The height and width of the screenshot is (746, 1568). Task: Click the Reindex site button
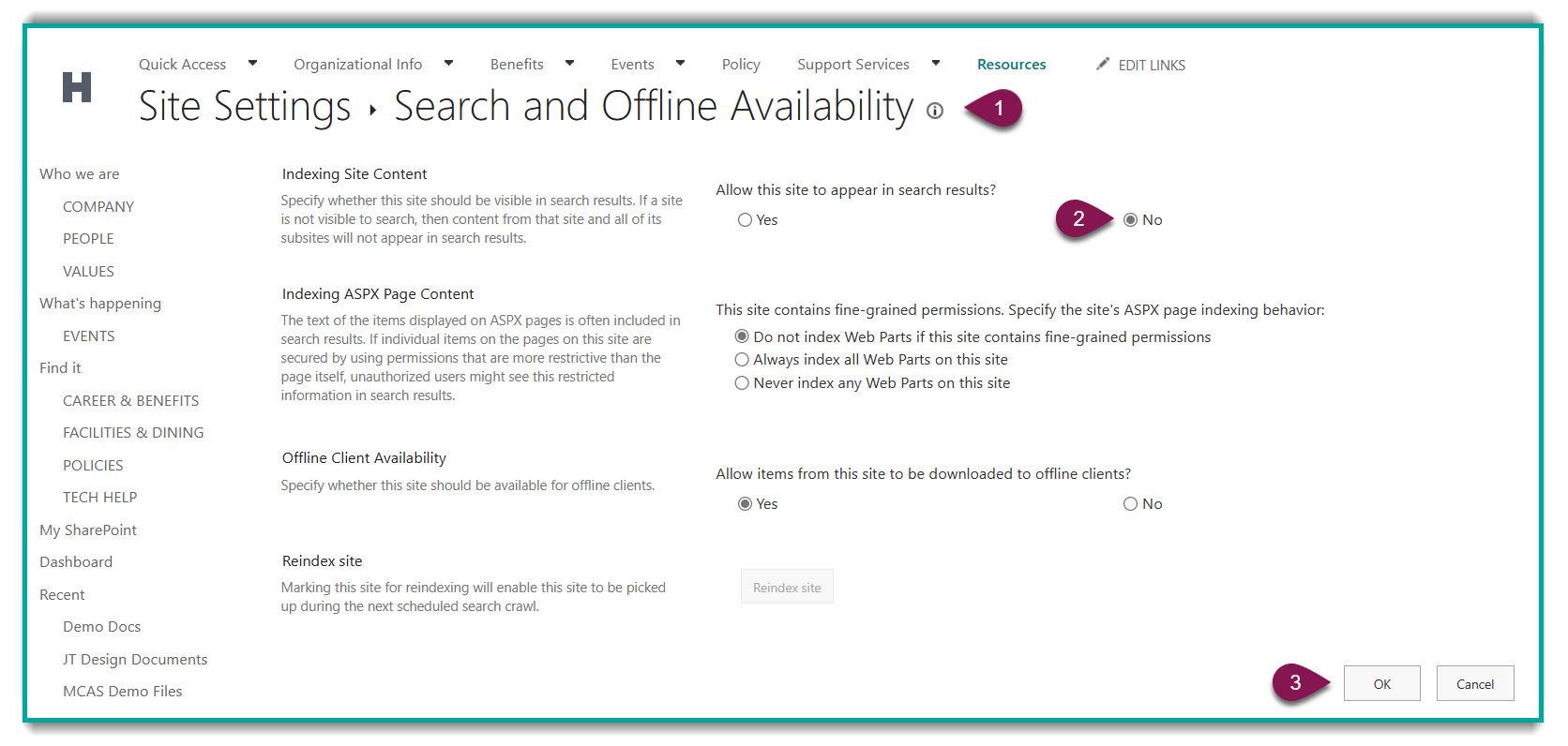[x=787, y=588]
